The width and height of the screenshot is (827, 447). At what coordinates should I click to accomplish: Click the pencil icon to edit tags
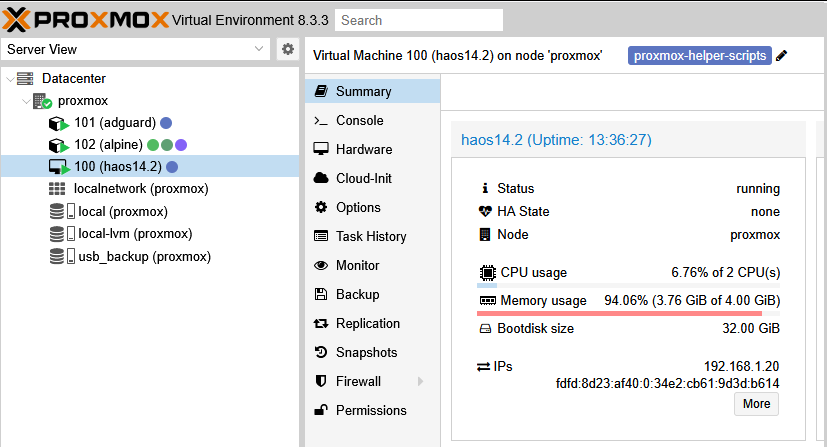coord(782,56)
